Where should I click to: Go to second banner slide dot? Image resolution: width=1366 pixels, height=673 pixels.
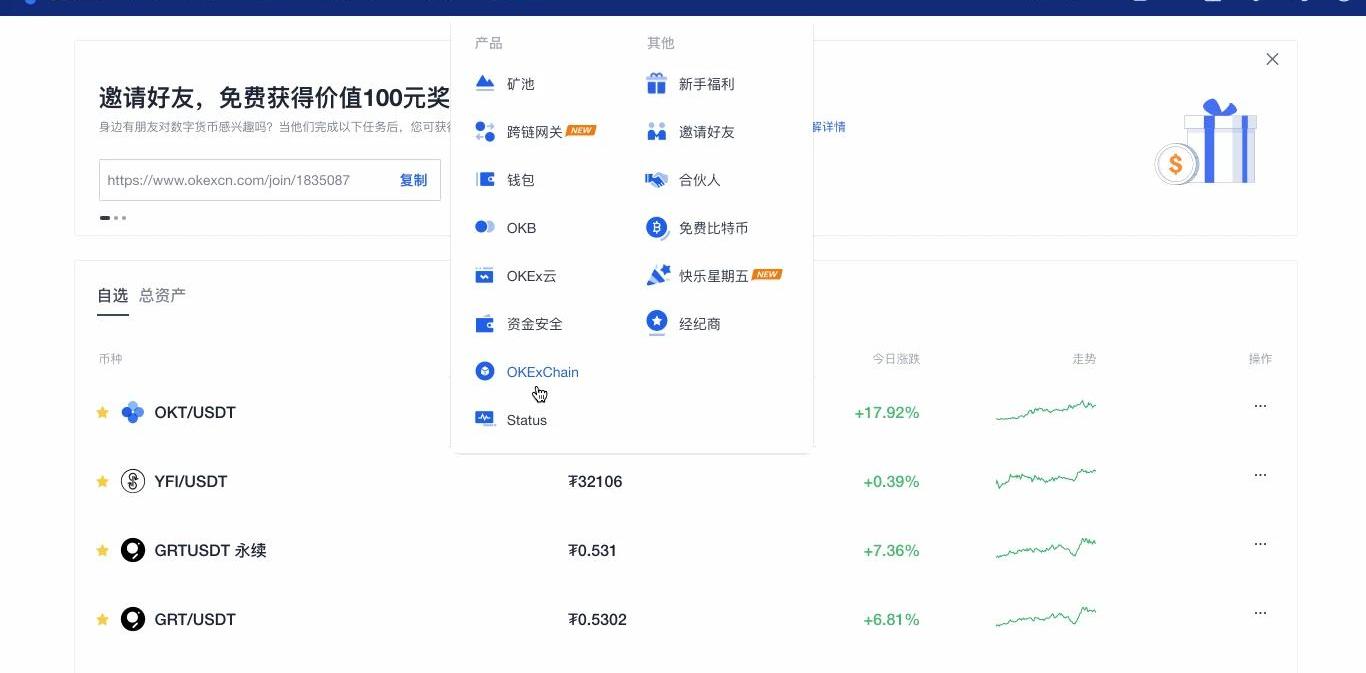click(116, 217)
